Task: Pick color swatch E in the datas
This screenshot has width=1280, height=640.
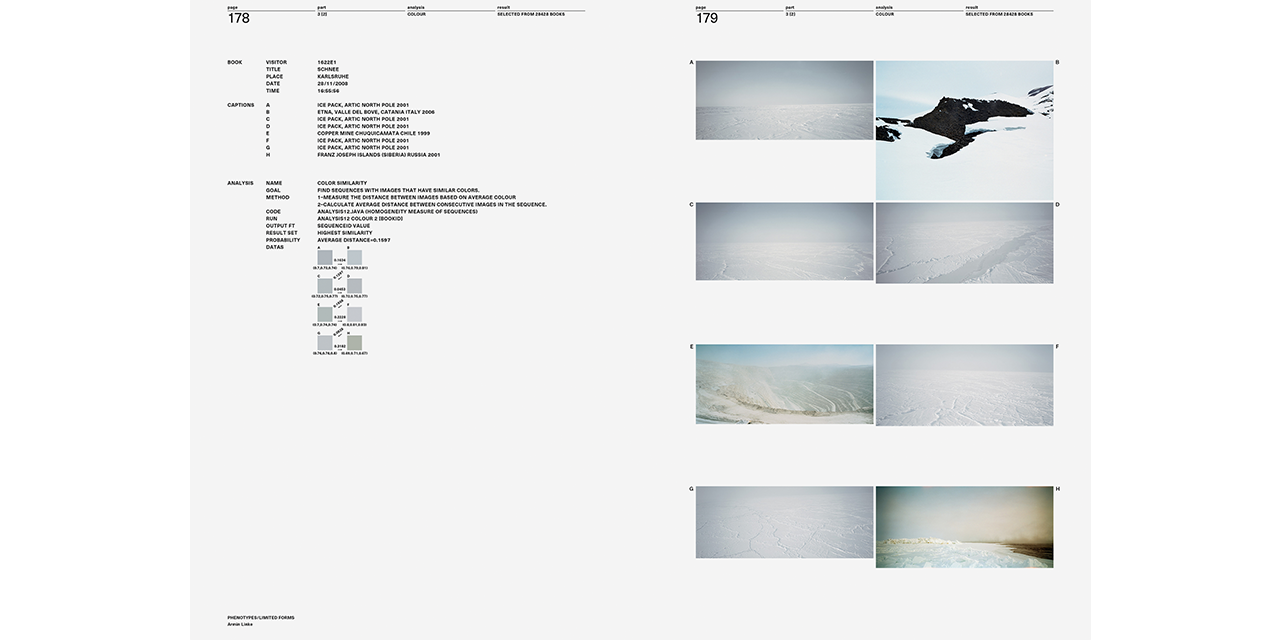Action: pyautogui.click(x=325, y=314)
